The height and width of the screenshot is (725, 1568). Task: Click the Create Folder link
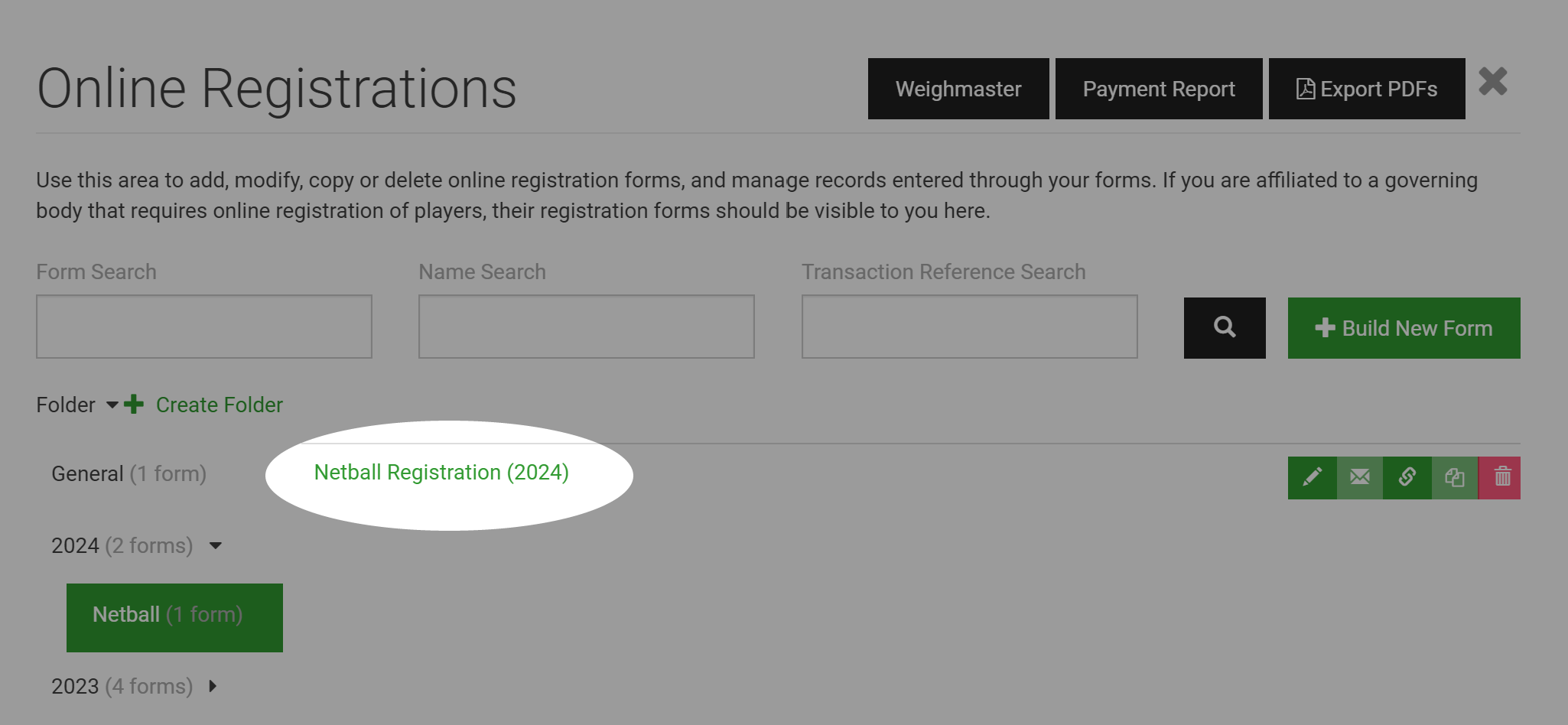pos(220,405)
